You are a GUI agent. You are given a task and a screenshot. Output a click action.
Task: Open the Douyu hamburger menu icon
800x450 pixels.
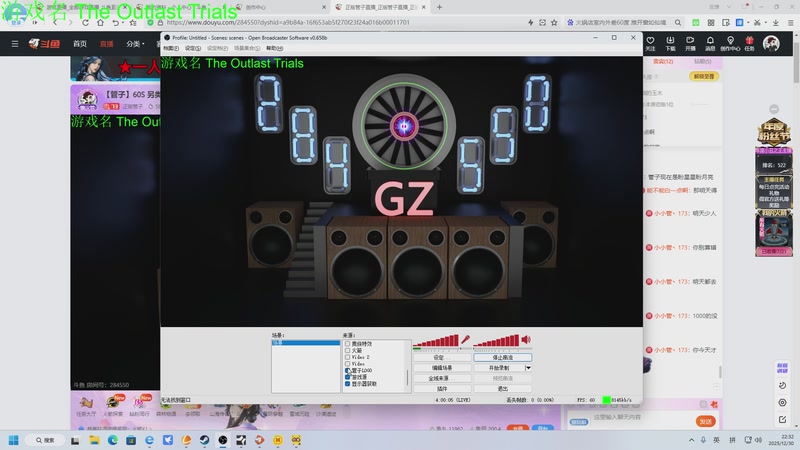[15, 44]
